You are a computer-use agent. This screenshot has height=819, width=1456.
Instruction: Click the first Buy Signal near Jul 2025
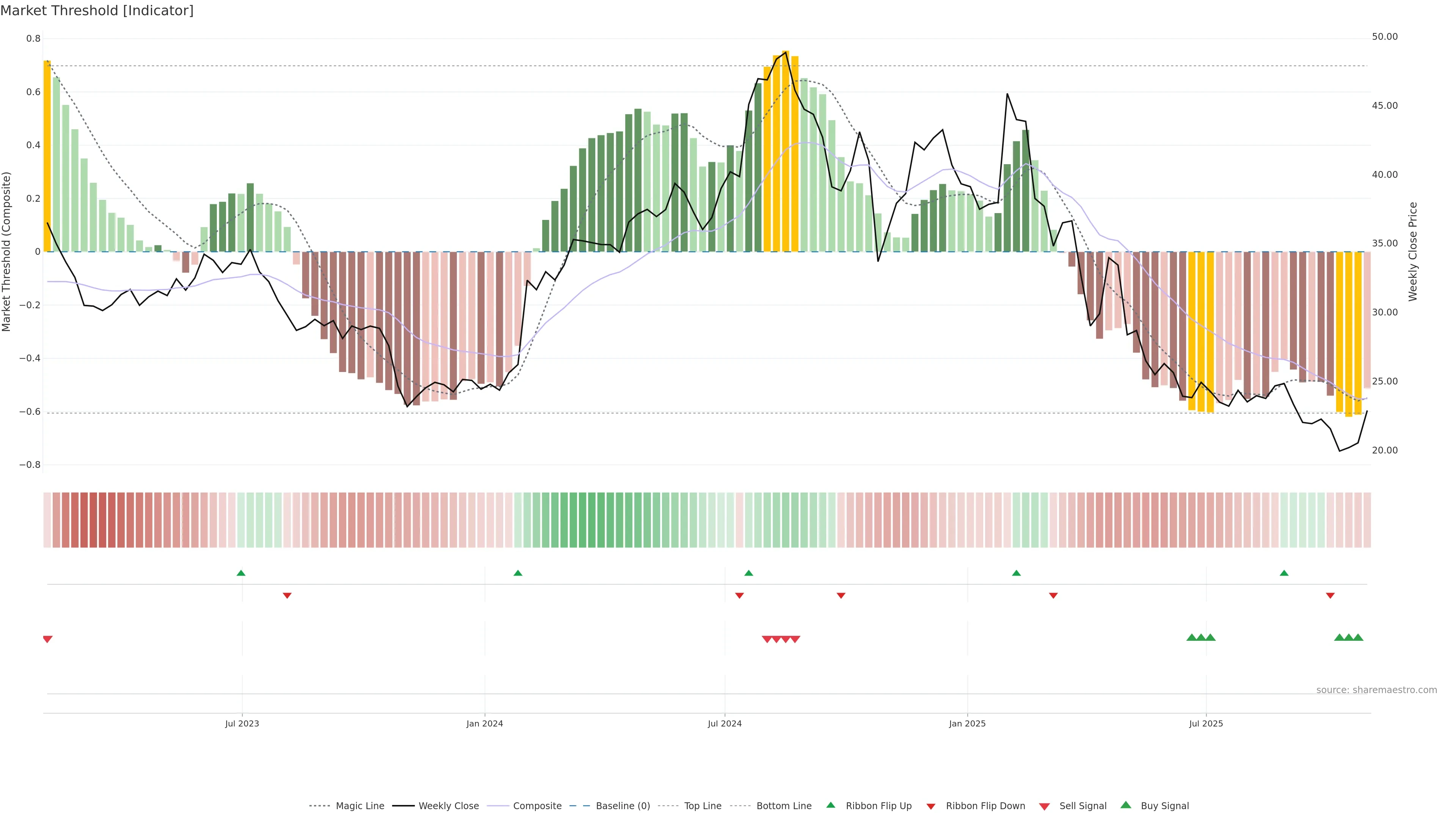pos(1191,637)
